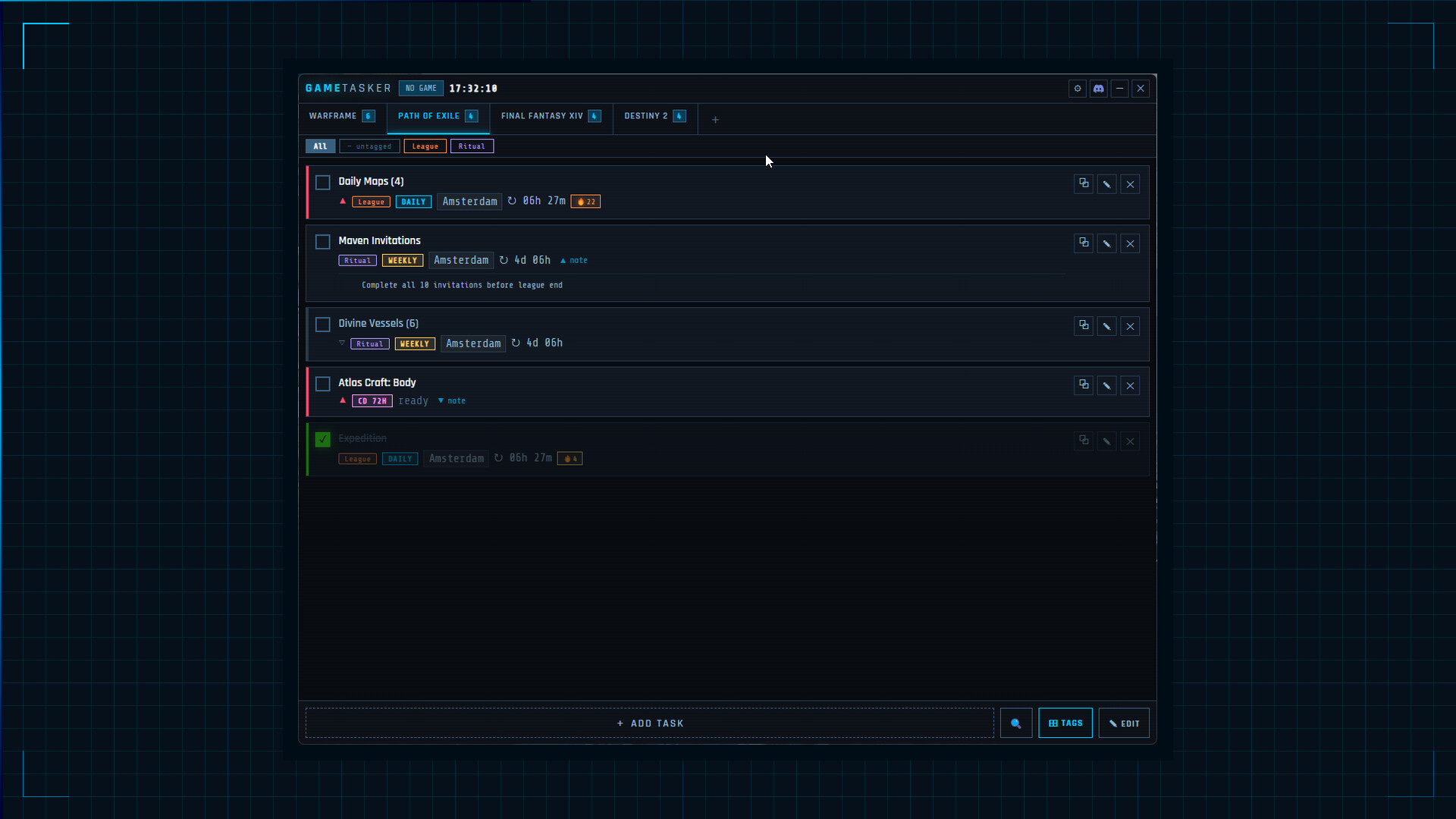Delete the Maven Invitations task
The height and width of the screenshot is (819, 1456).
(1130, 243)
